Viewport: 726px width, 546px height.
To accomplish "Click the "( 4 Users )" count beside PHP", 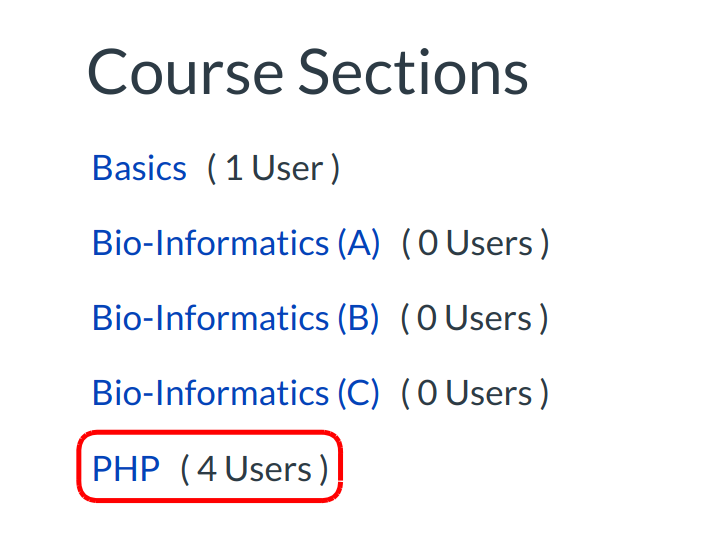I will pyautogui.click(x=254, y=468).
